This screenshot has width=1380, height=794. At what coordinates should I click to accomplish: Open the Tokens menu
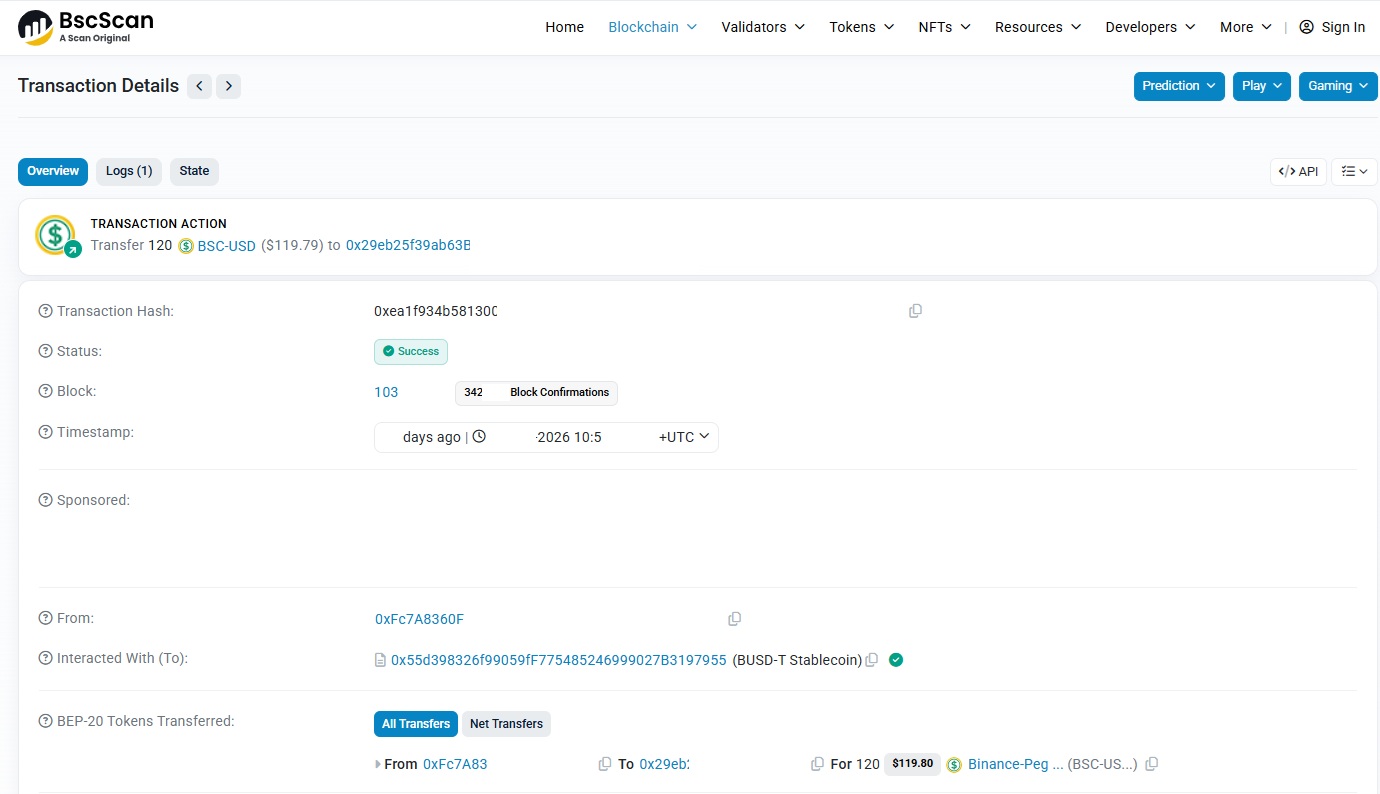point(861,27)
